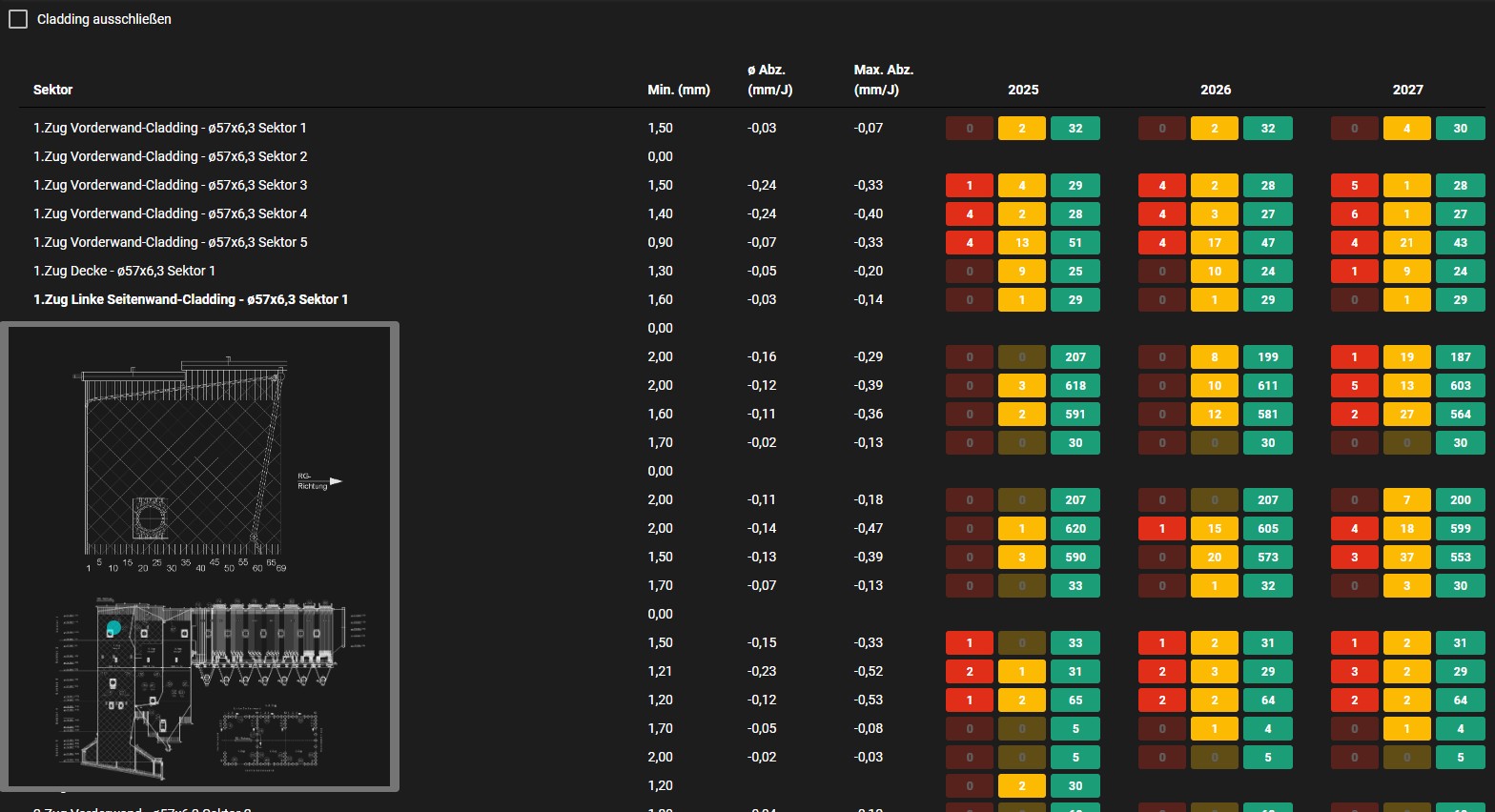This screenshot has width=1495, height=812.
Task: Open row 1.Zug Vorderwand-Cladding Sektor 4
Action: tap(170, 213)
